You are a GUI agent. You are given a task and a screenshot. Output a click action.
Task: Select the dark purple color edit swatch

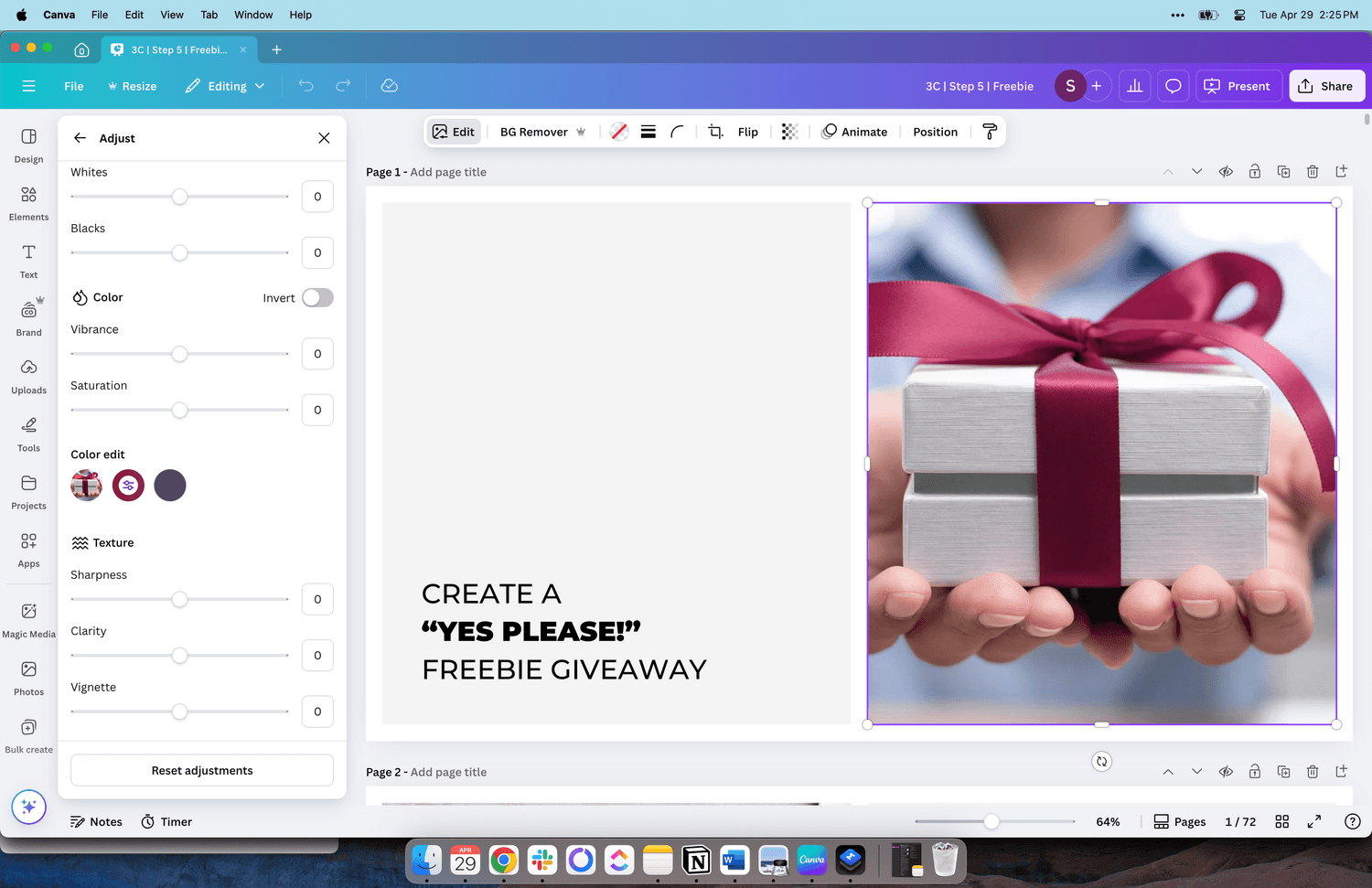(x=170, y=486)
